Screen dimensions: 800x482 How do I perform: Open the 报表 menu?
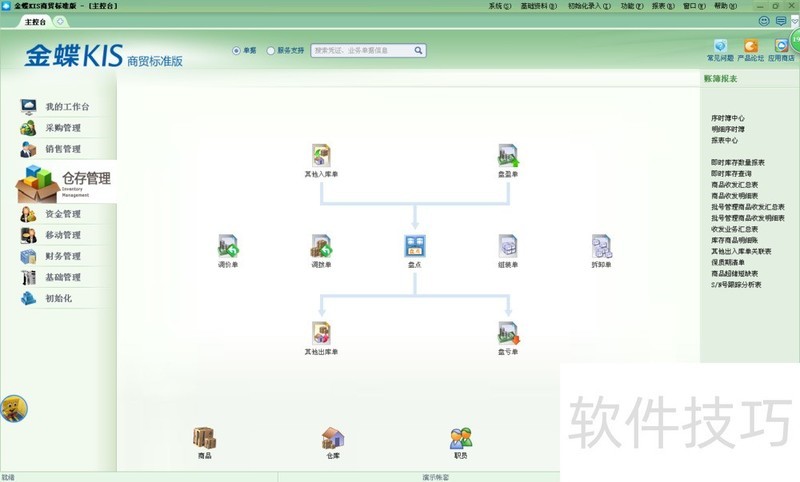point(663,6)
